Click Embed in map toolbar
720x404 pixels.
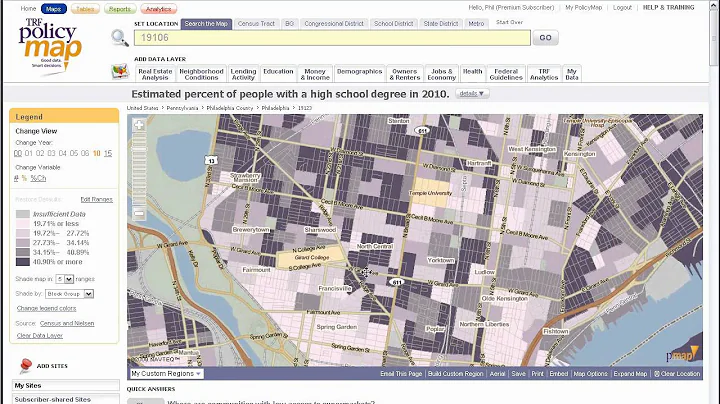(559, 374)
